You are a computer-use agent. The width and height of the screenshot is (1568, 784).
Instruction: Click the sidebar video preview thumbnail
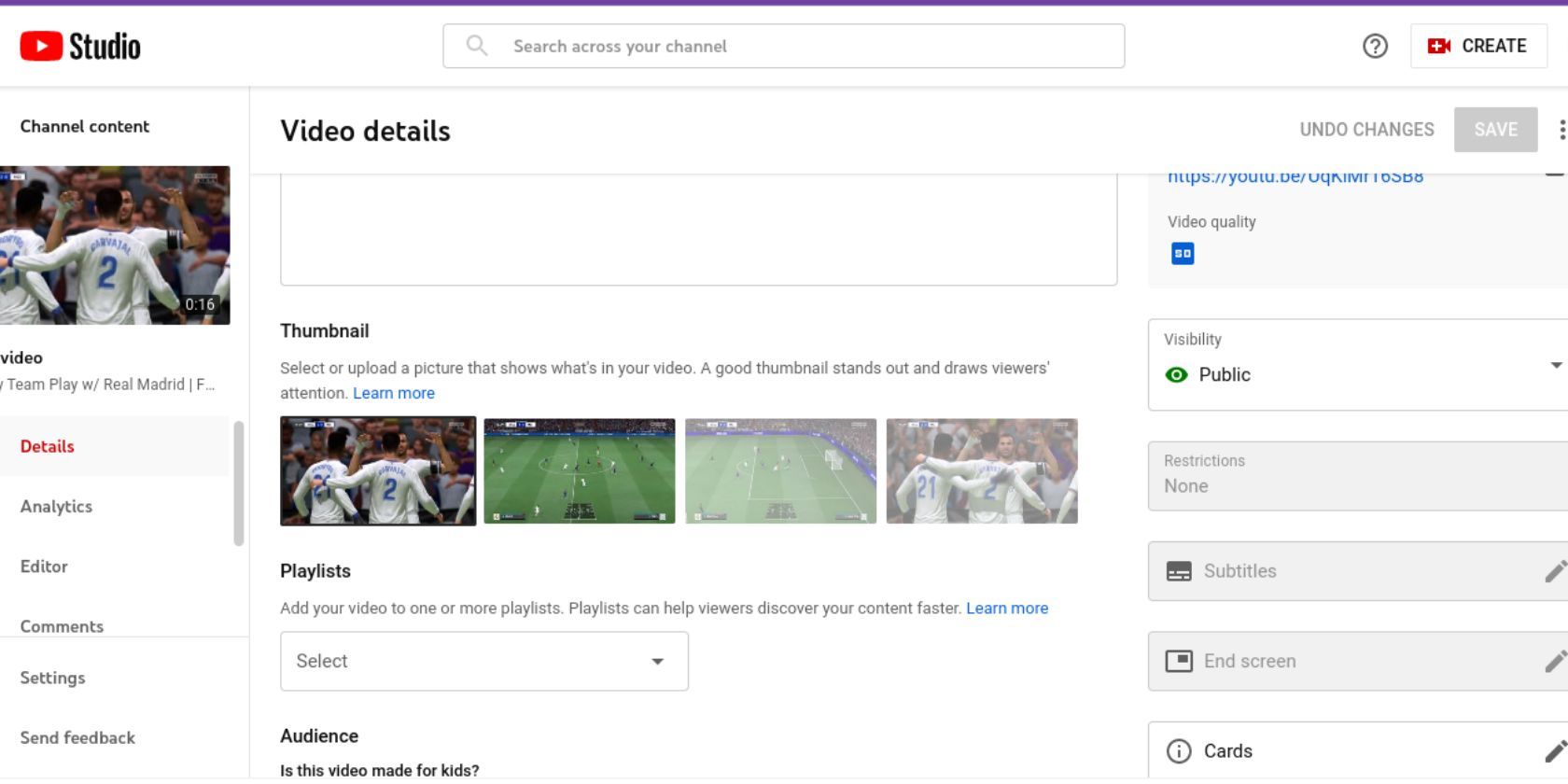pyautogui.click(x=115, y=245)
